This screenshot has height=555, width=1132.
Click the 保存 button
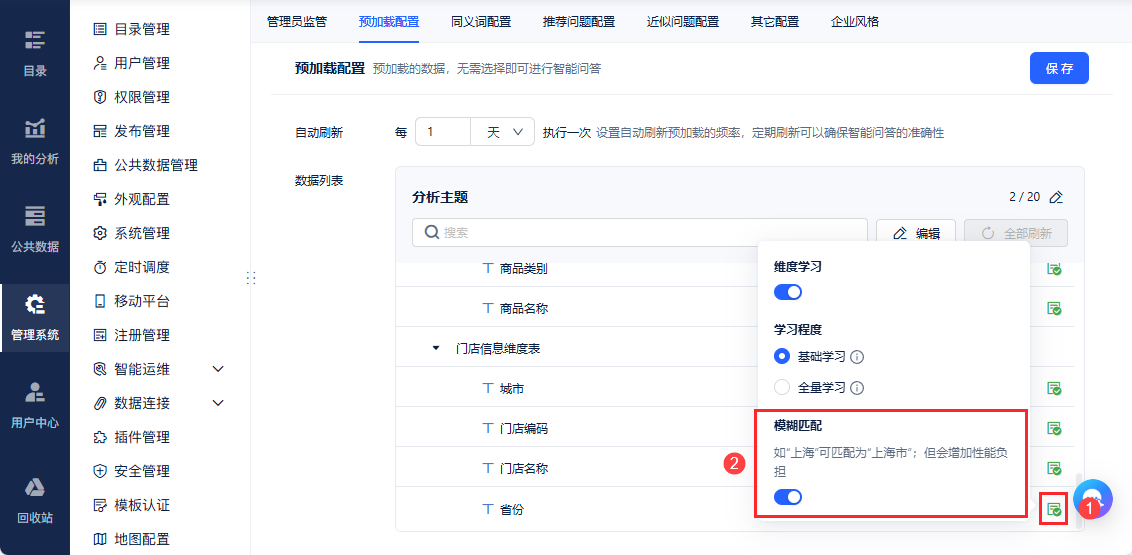[1059, 68]
